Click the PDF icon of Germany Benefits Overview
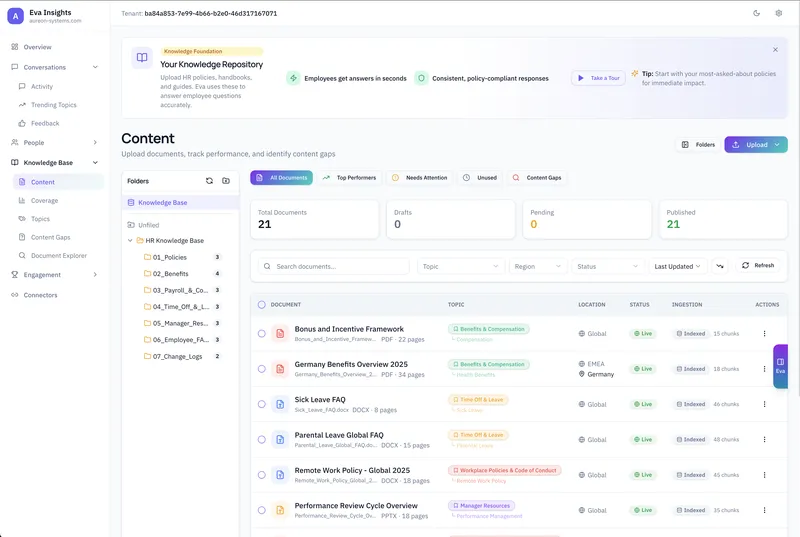 click(x=280, y=369)
